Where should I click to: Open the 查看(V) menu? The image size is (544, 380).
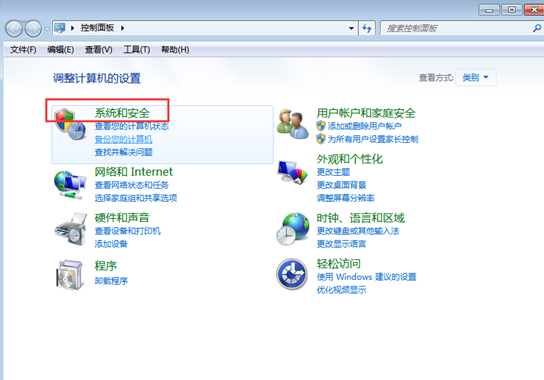[99, 50]
